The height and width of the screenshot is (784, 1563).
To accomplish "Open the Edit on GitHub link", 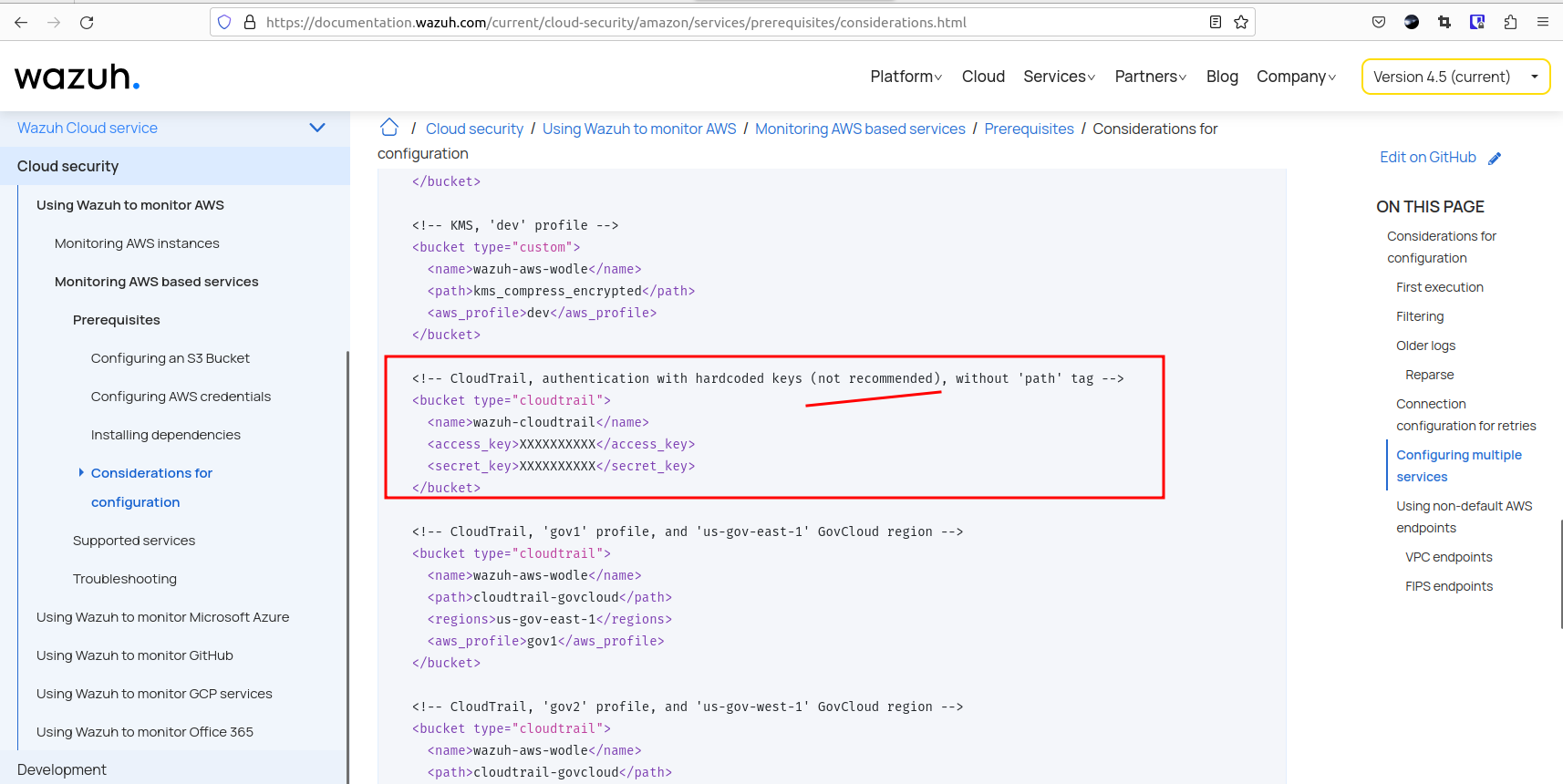I will [1427, 157].
